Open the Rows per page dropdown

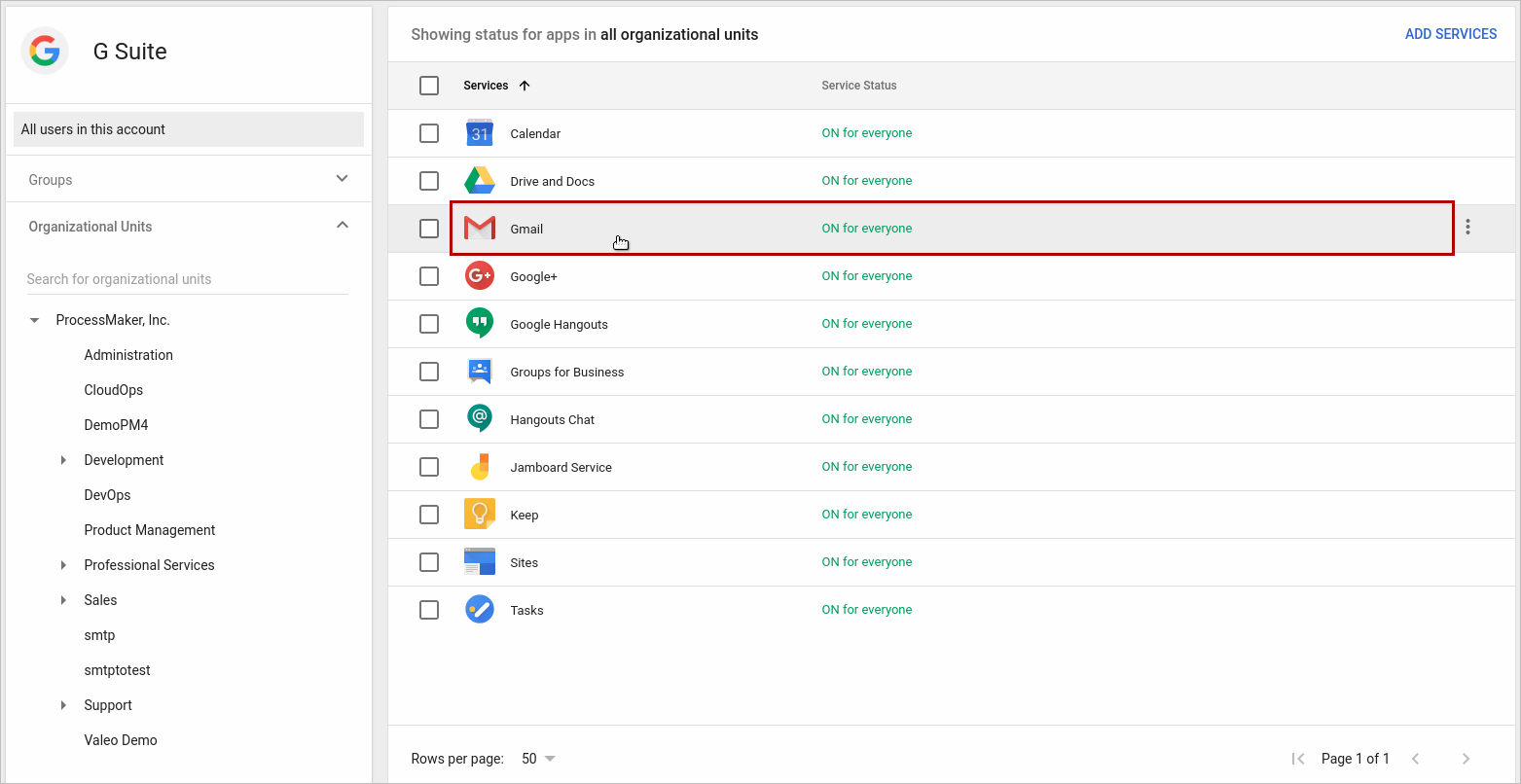pyautogui.click(x=539, y=759)
